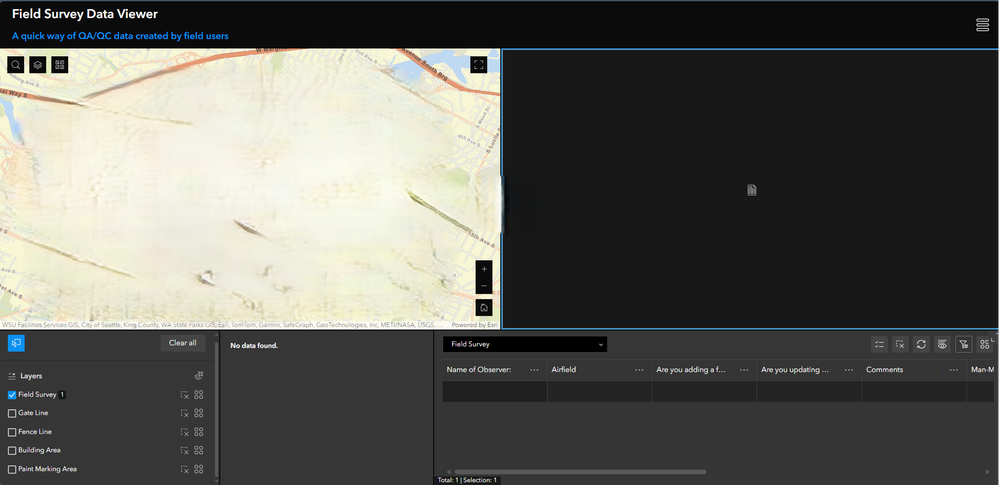This screenshot has height=485, width=999.
Task: Clear the table selection via toolbar icon
Action: pyautogui.click(x=900, y=344)
